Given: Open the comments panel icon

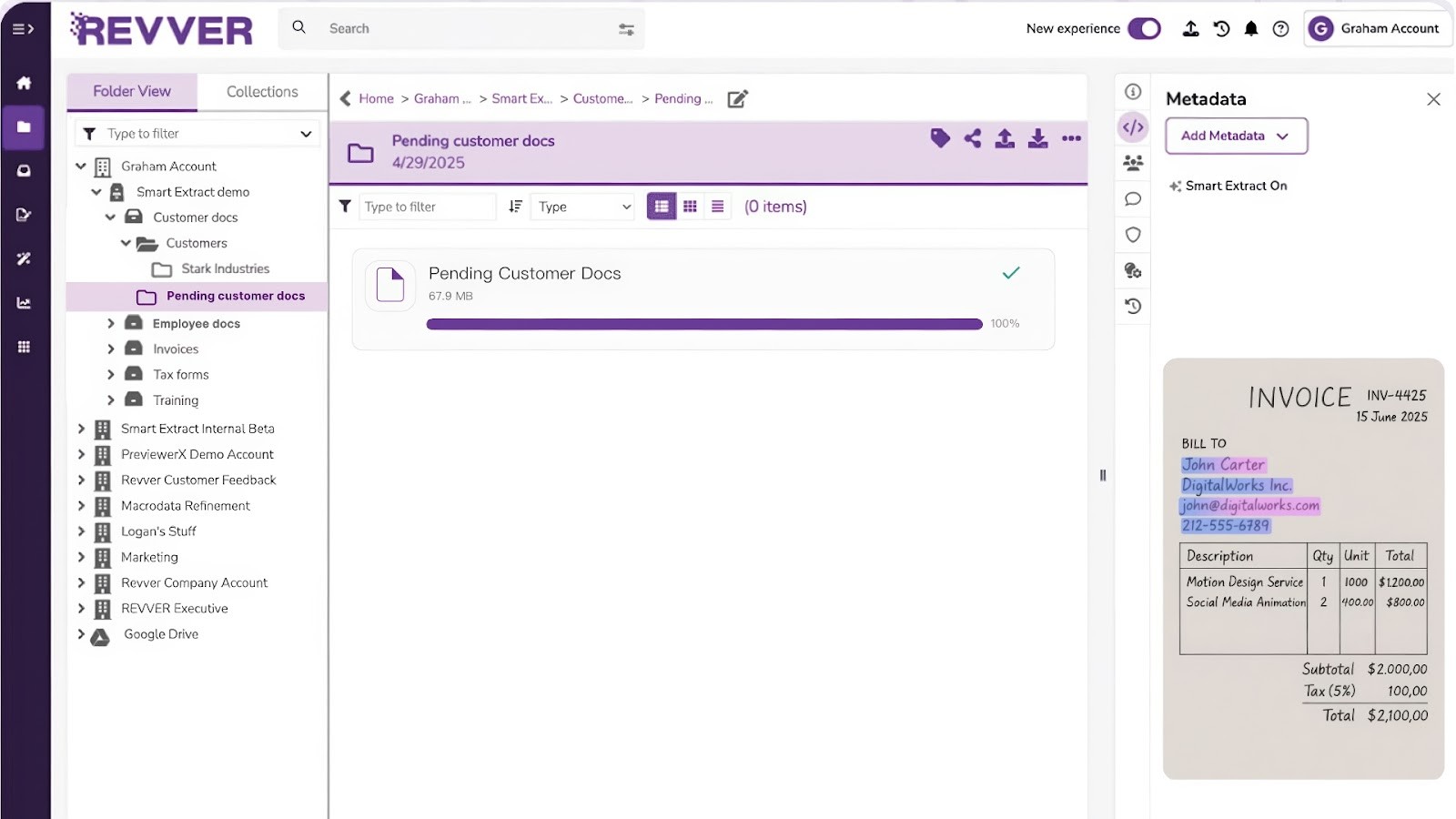Looking at the screenshot, I should (1132, 198).
